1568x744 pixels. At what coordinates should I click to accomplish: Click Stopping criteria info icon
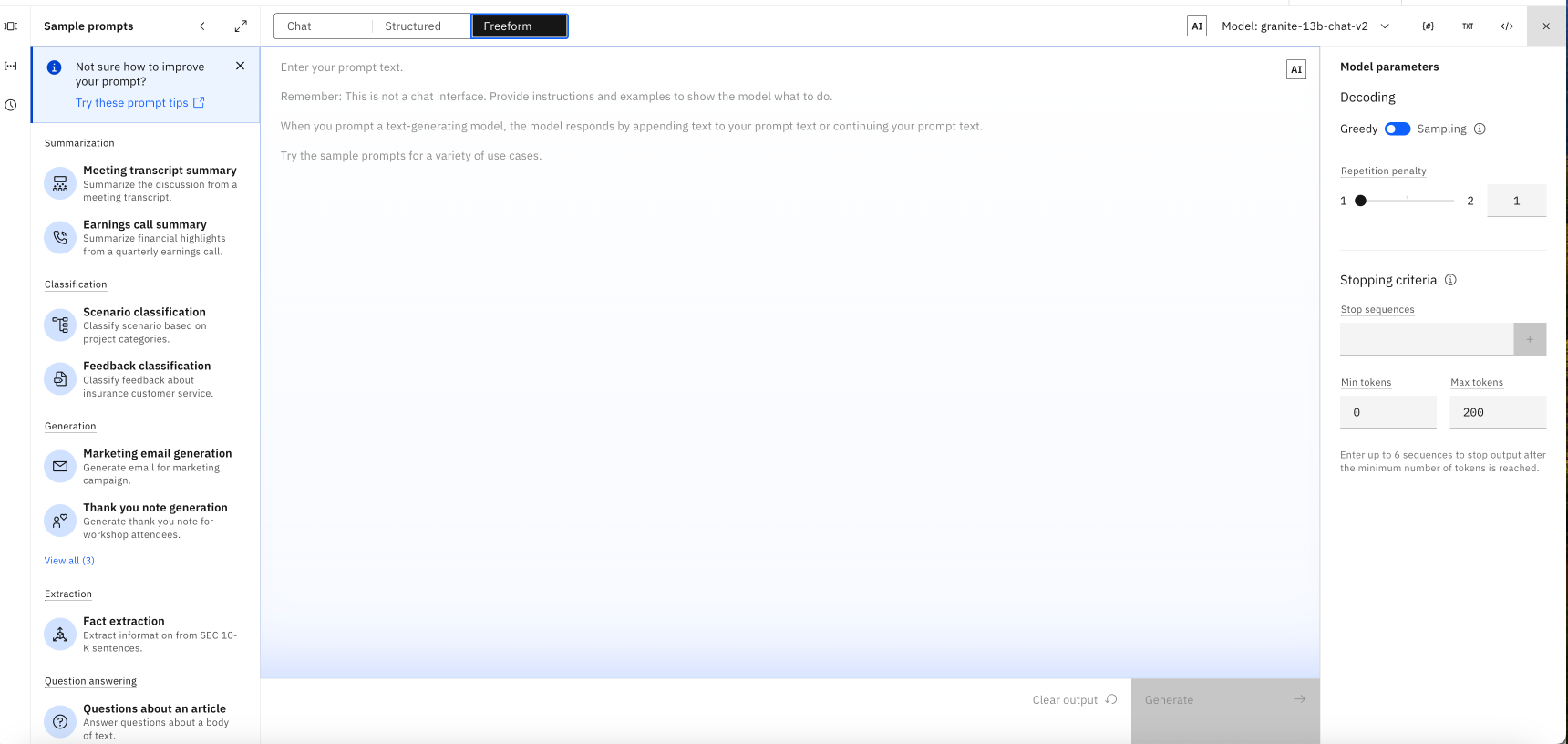1450,280
